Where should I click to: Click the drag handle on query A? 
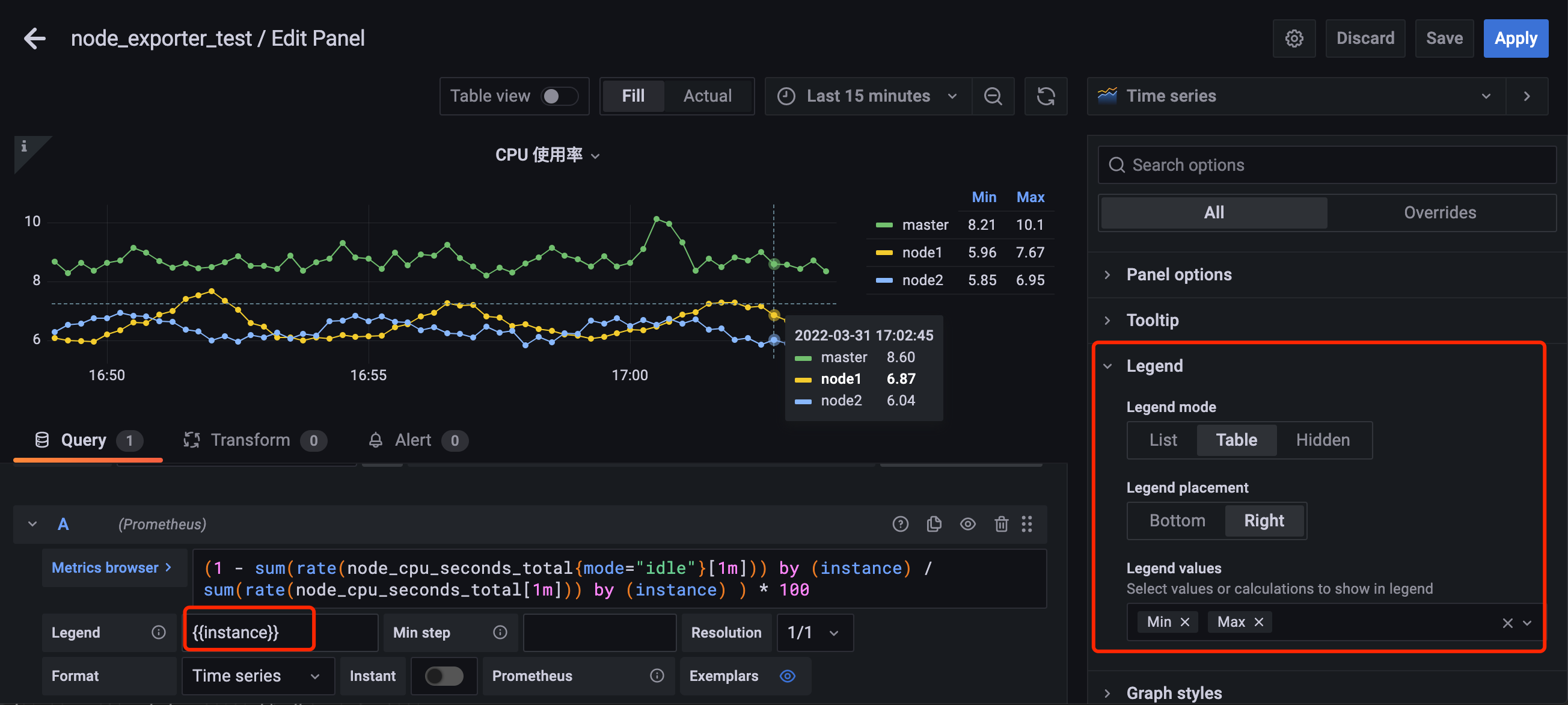1027,523
